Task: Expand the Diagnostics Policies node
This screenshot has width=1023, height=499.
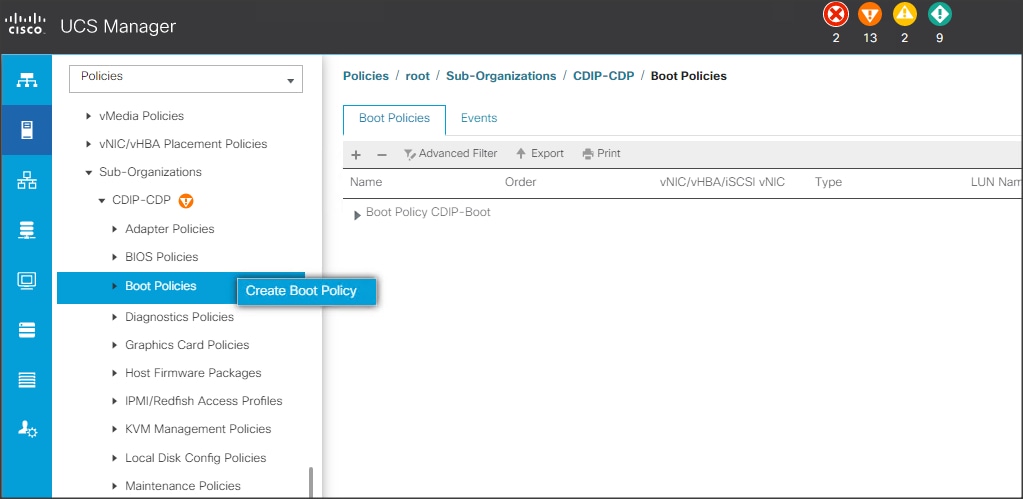Action: point(115,317)
